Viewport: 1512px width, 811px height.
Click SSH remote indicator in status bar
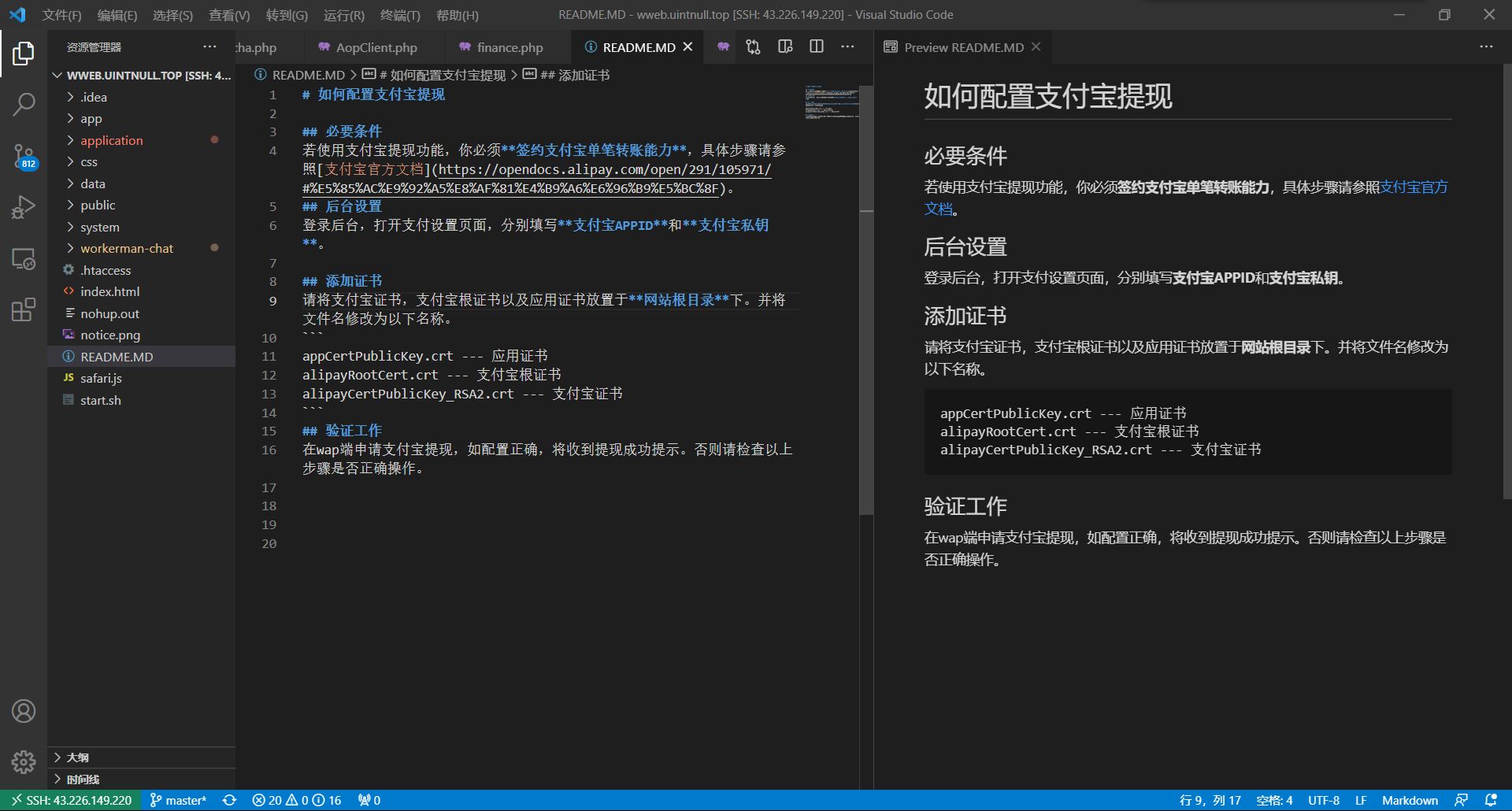pyautogui.click(x=71, y=800)
